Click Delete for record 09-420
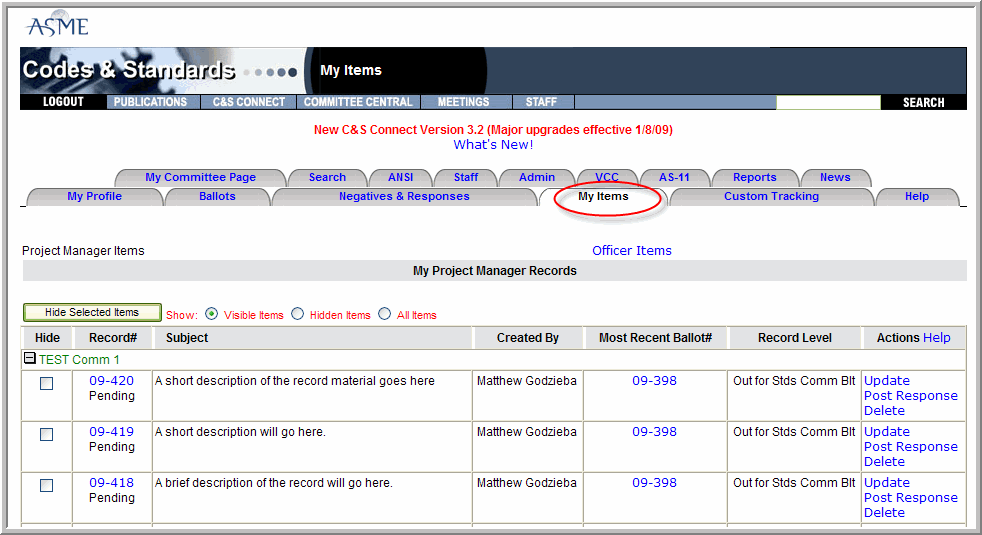The image size is (982, 535). point(884,410)
